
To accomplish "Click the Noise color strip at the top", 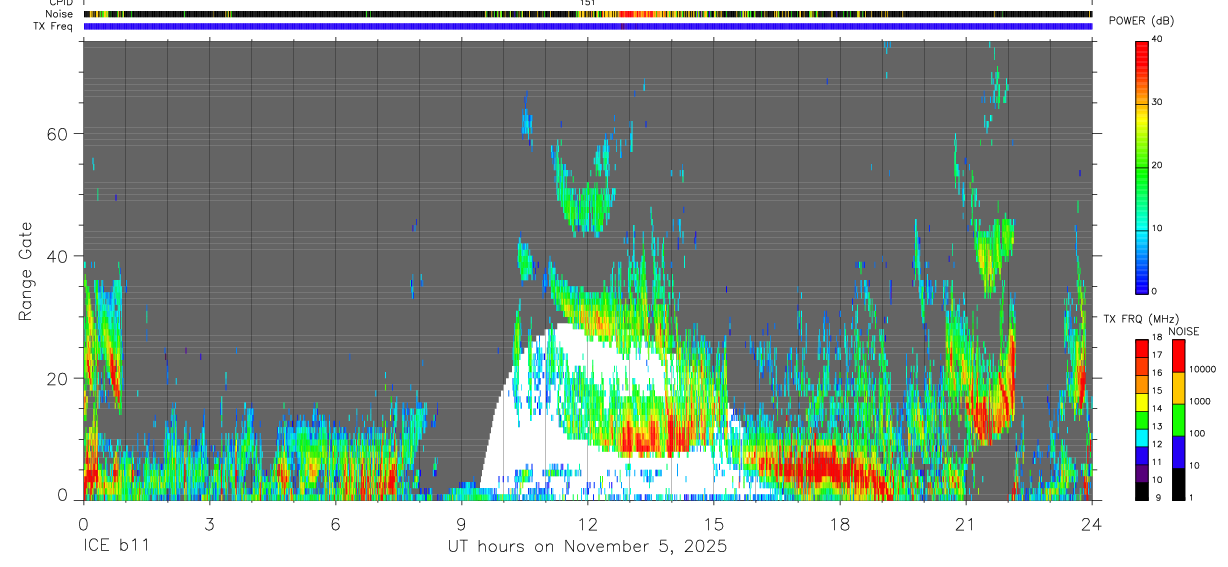I will click(x=587, y=14).
